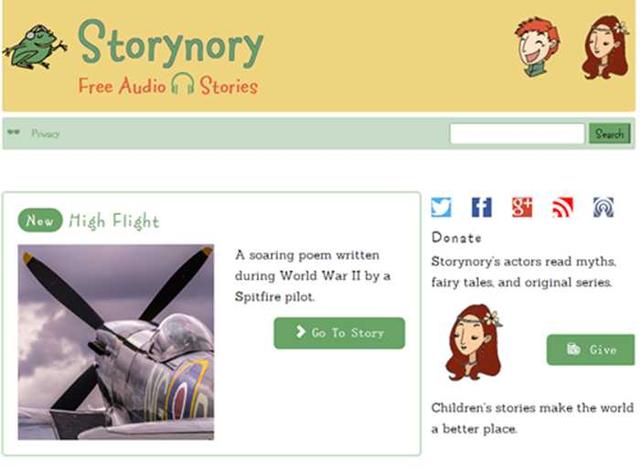
Task: Click the green Search button
Action: click(x=609, y=134)
